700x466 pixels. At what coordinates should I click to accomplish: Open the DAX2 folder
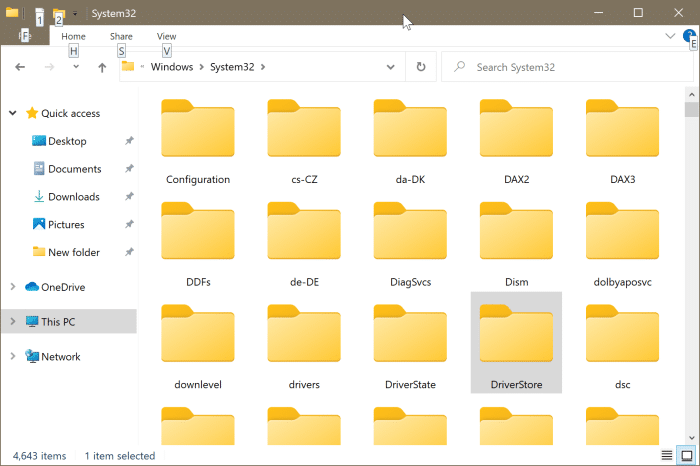point(517,142)
